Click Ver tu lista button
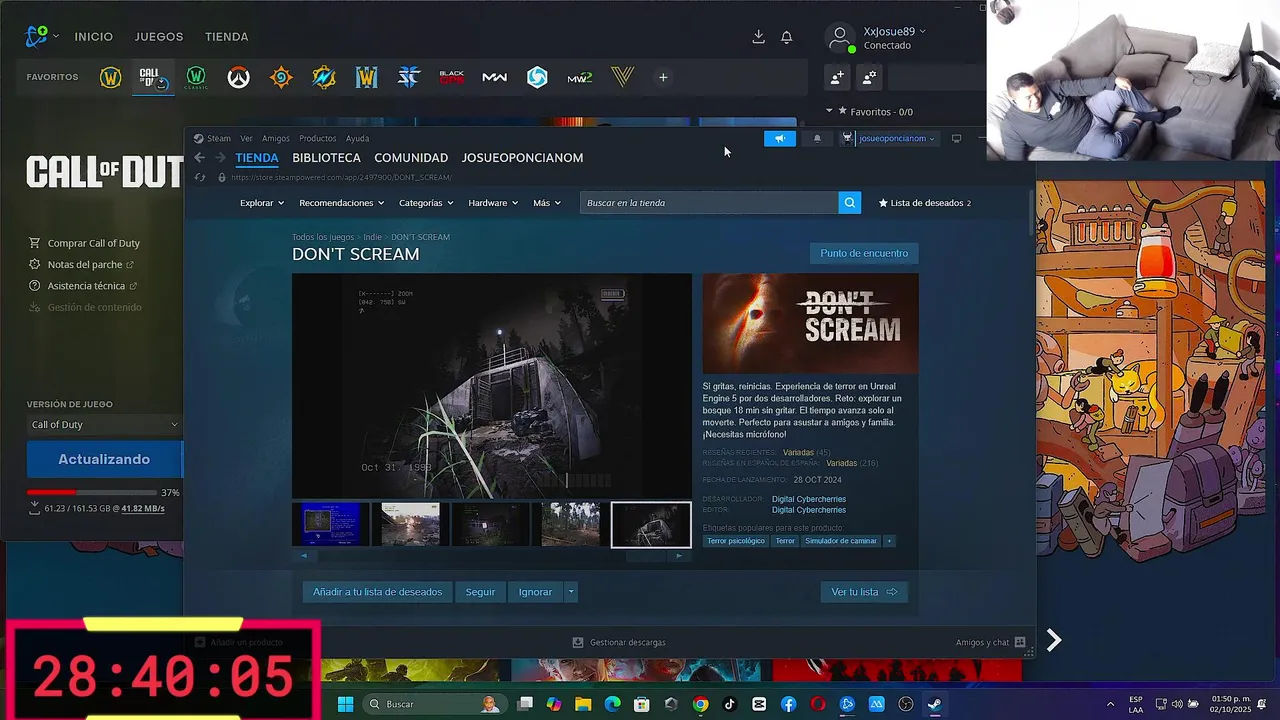This screenshot has width=1280, height=720. click(864, 592)
